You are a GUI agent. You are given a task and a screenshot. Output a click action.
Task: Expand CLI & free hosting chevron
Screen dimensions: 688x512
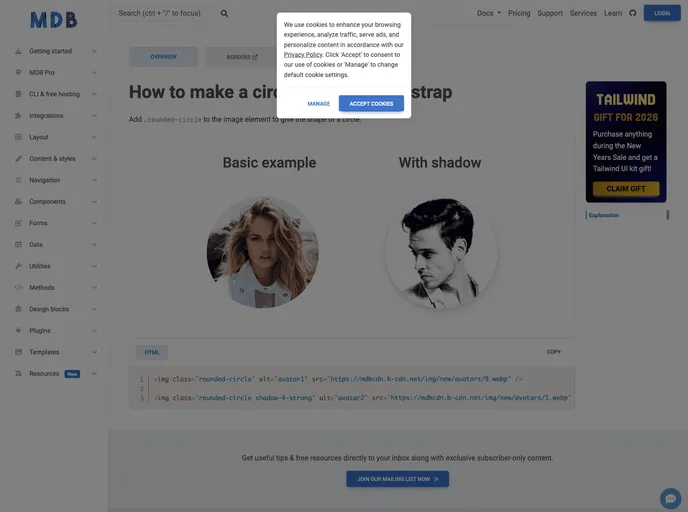click(x=94, y=94)
